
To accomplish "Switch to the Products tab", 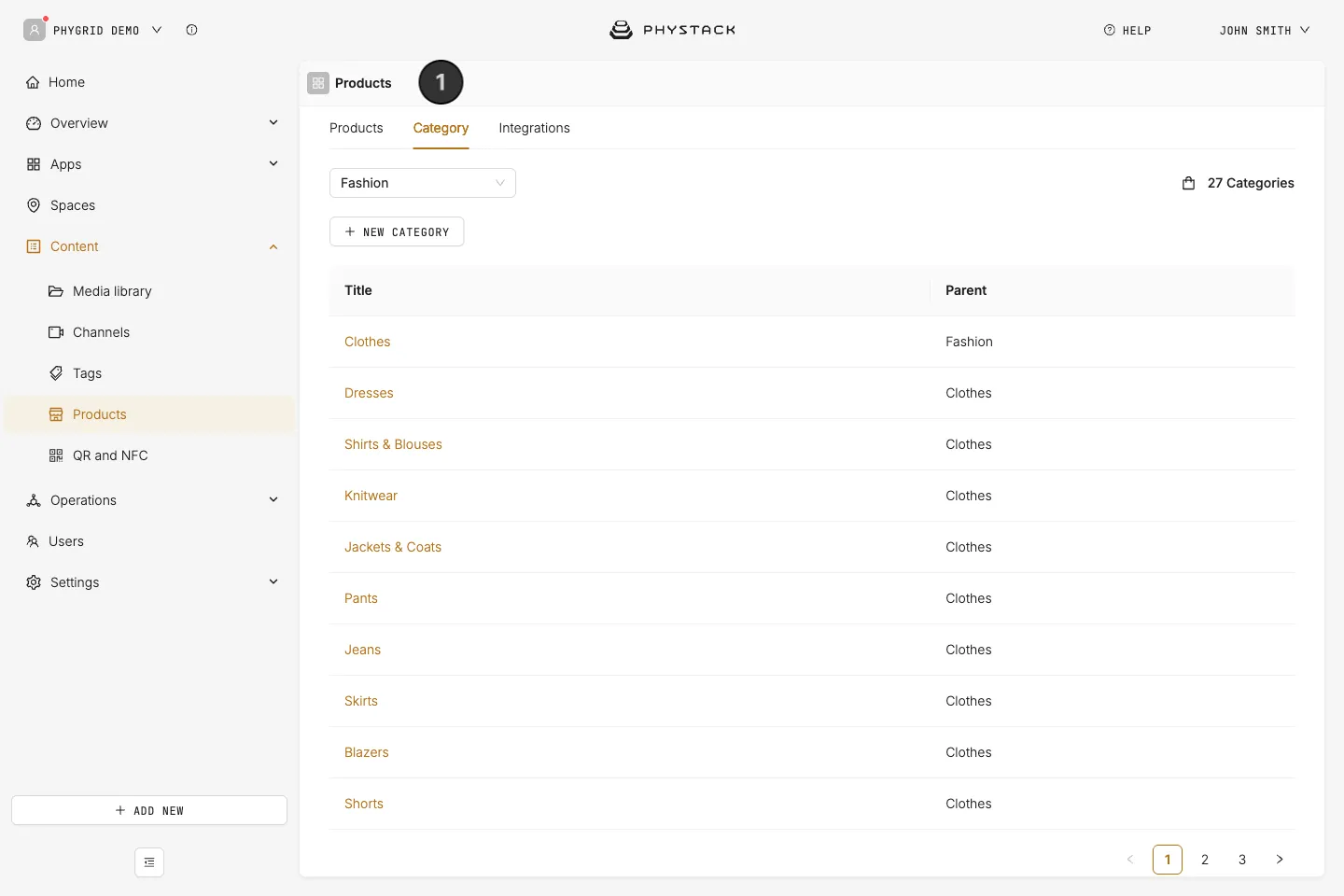I will coord(357,128).
